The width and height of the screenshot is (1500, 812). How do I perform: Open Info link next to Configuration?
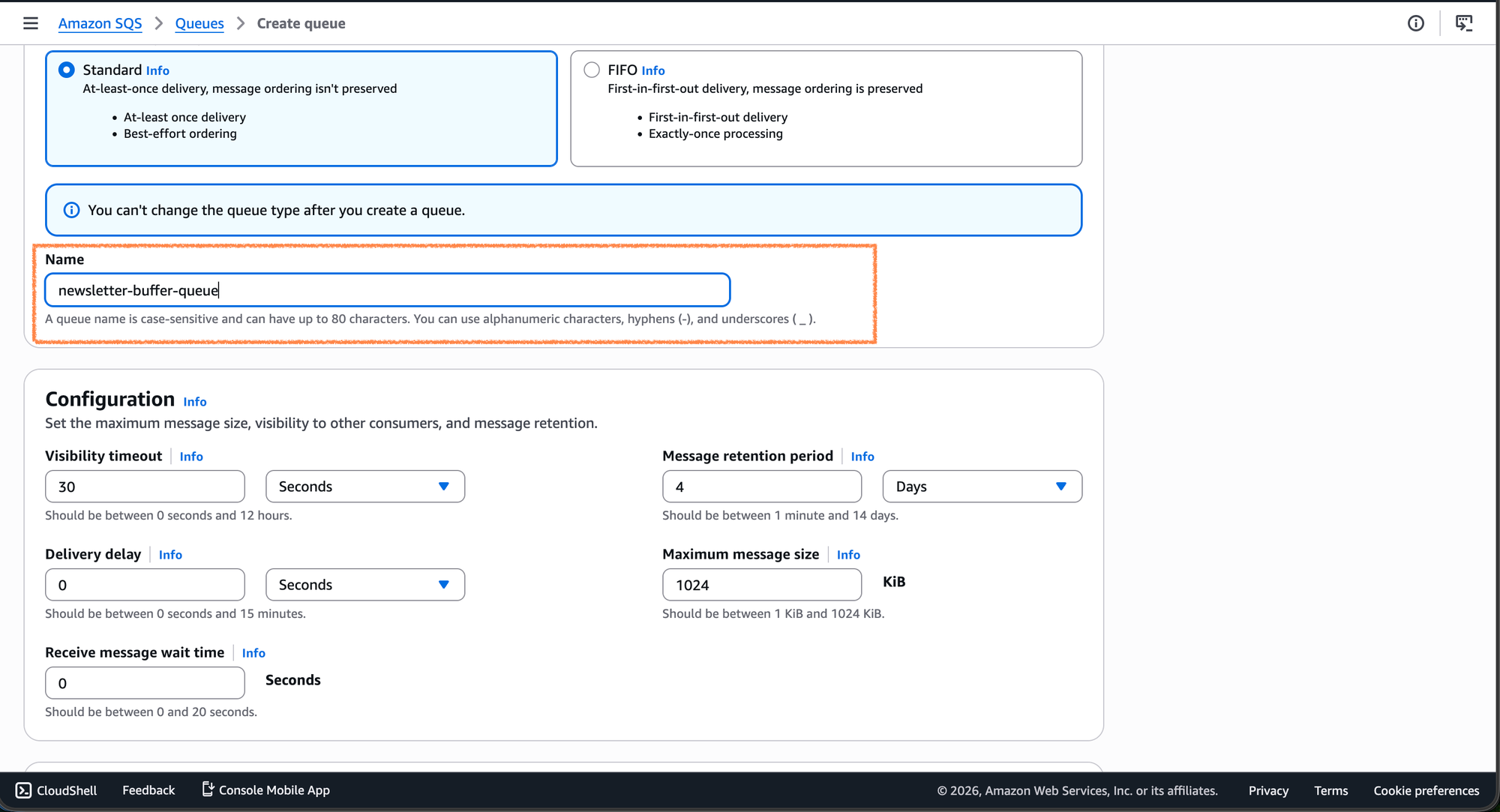coord(195,402)
